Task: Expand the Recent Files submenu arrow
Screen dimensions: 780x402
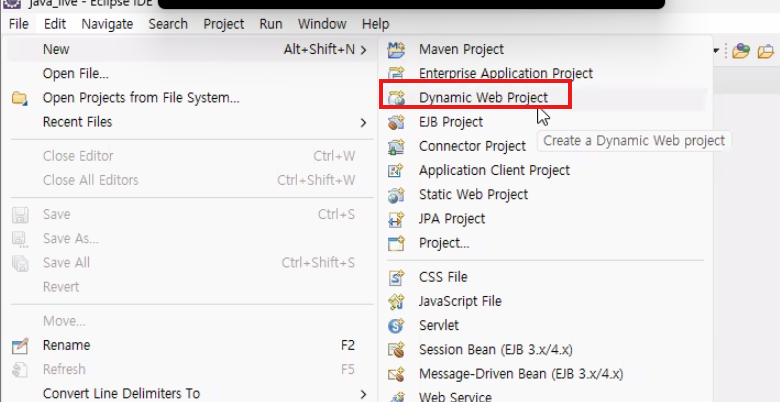Action: pos(364,122)
